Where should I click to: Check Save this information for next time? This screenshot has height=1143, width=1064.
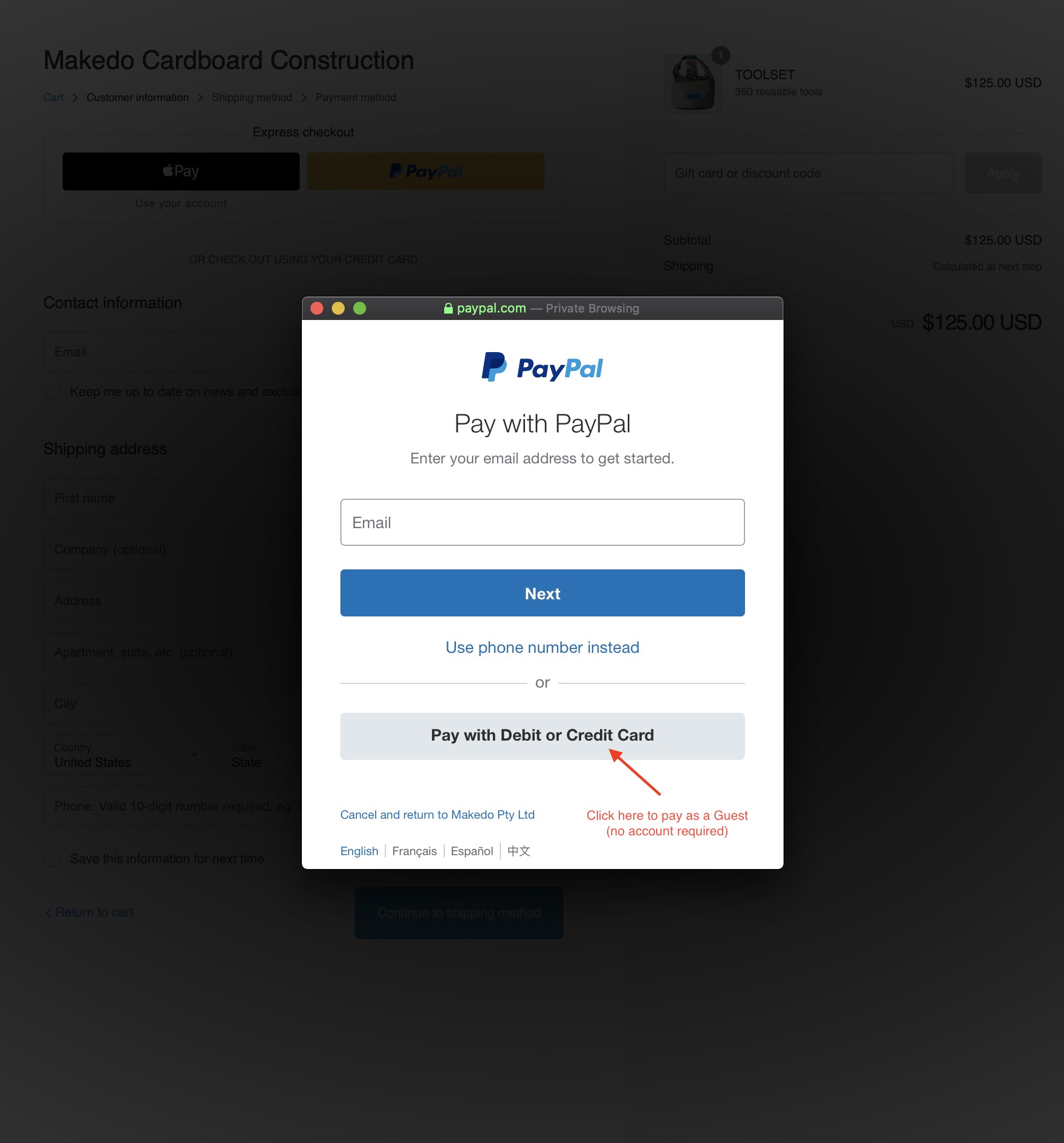click(x=53, y=858)
